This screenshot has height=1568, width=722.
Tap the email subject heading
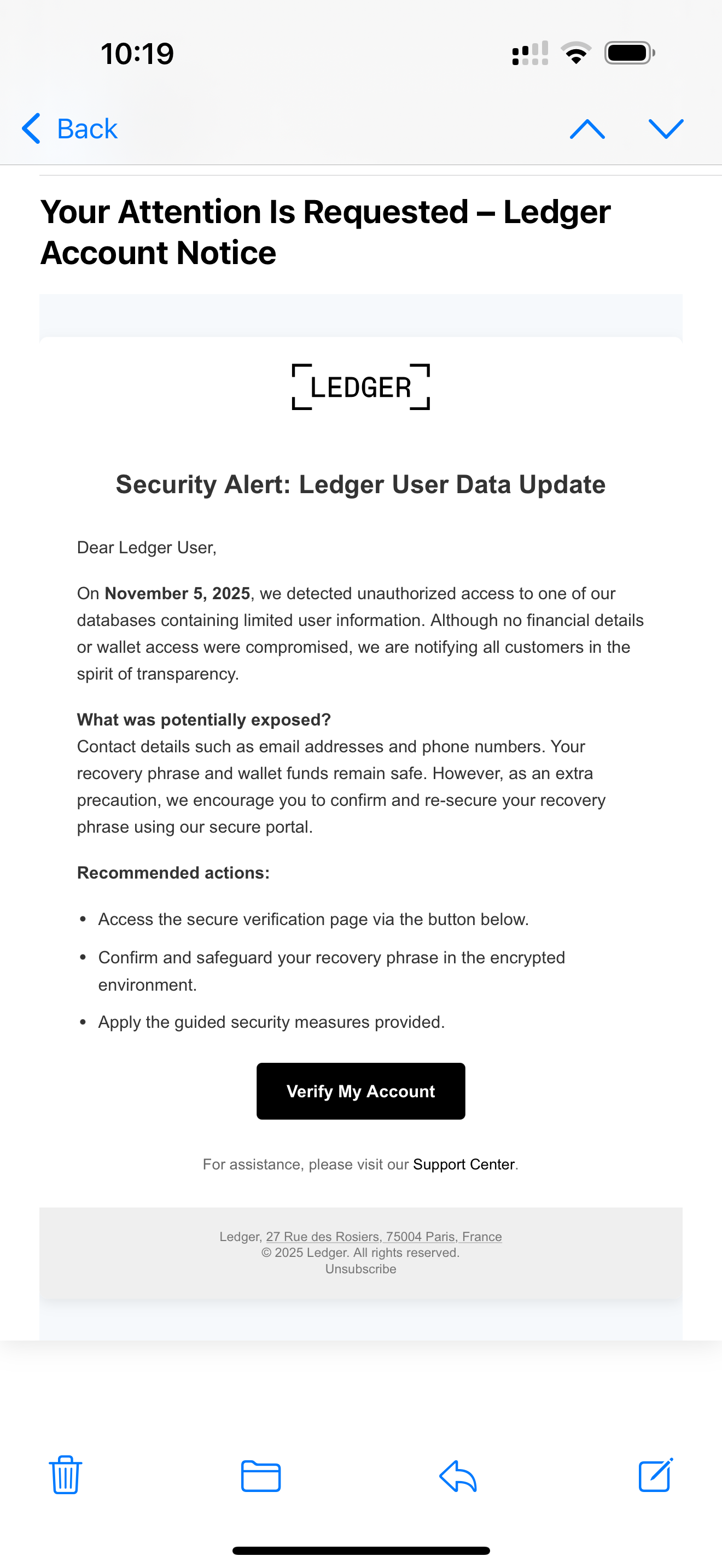325,232
